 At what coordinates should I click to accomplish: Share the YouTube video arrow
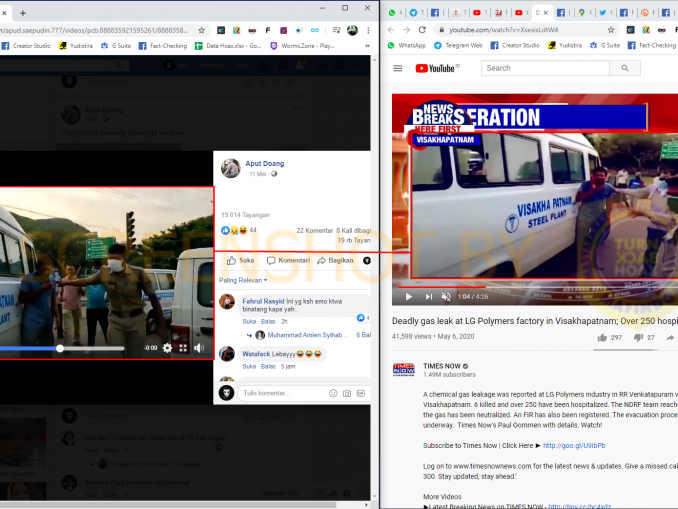coord(670,337)
